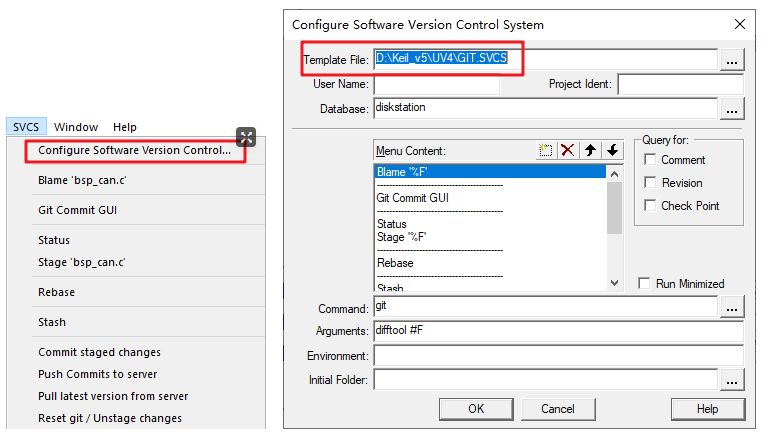This screenshot has width=768, height=445.
Task: Browse for the Command executable
Action: pyautogui.click(x=732, y=307)
